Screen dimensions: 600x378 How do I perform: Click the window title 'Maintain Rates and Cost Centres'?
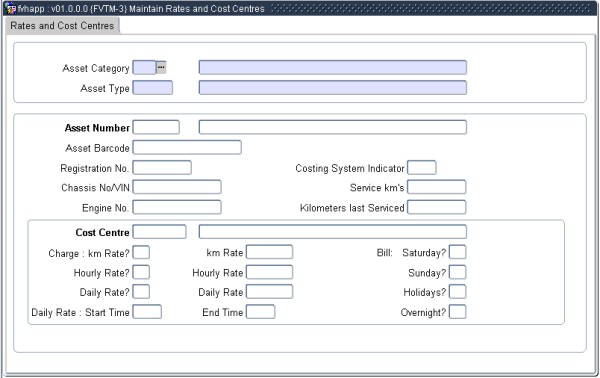tap(197, 8)
